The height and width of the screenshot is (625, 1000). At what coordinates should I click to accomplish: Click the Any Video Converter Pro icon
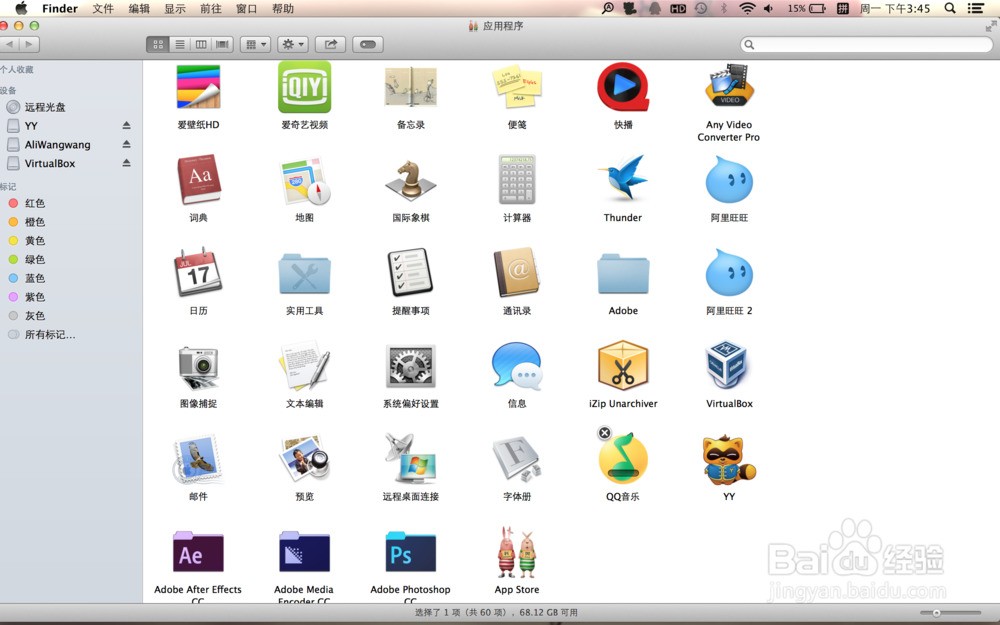pos(729,85)
